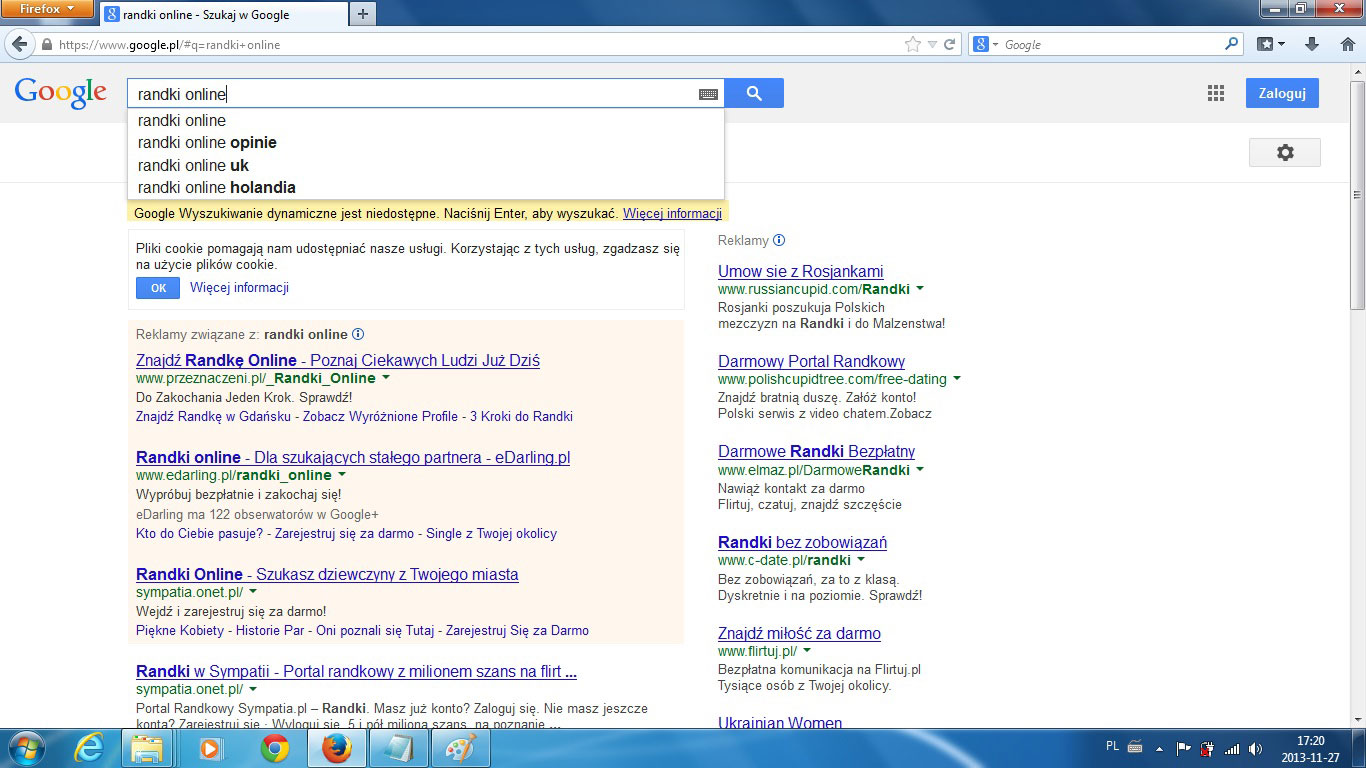The height and width of the screenshot is (768, 1366).
Task: Expand the arrow beside www.russiancupid.com/Randki
Action: click(x=920, y=289)
